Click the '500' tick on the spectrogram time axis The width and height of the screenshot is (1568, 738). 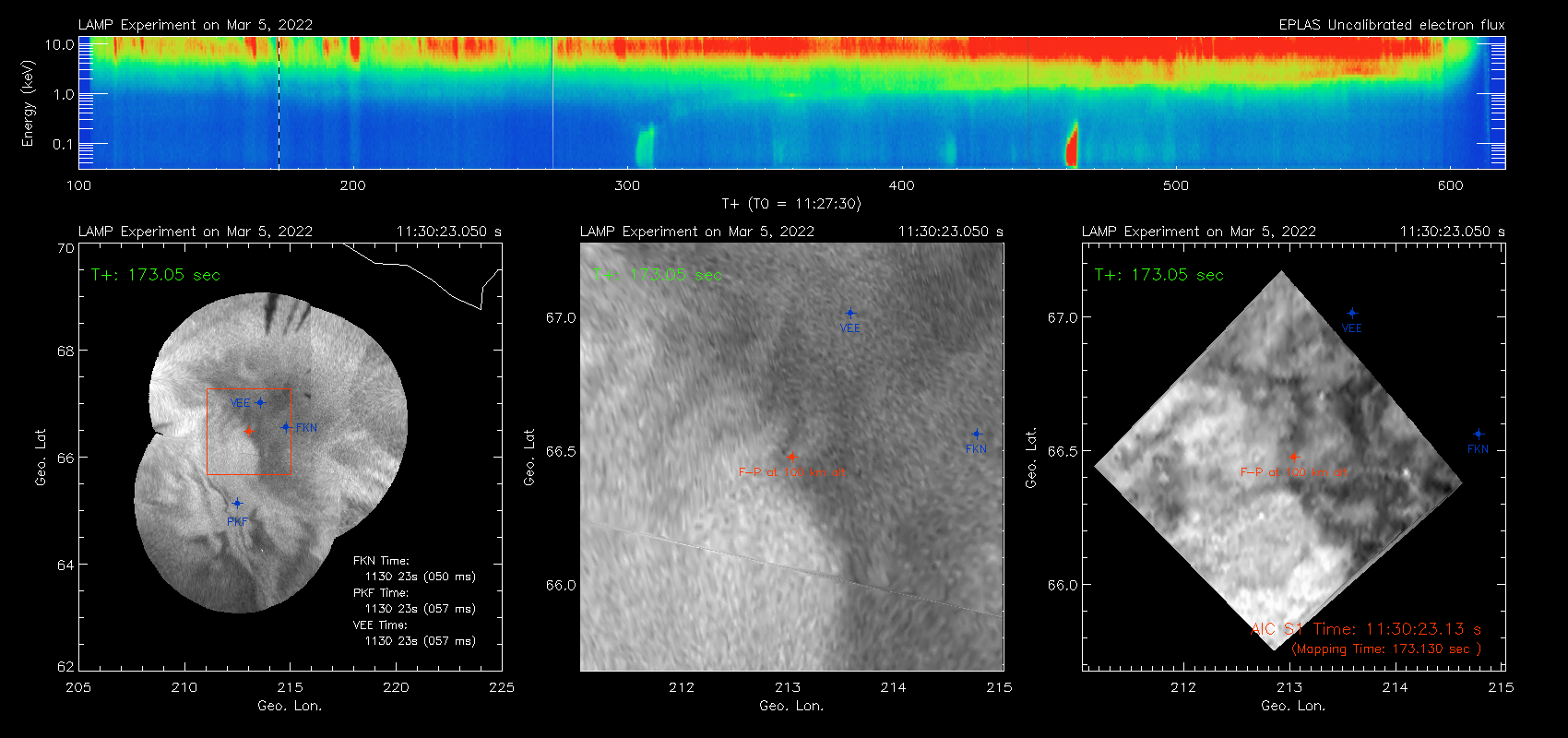(x=1176, y=185)
